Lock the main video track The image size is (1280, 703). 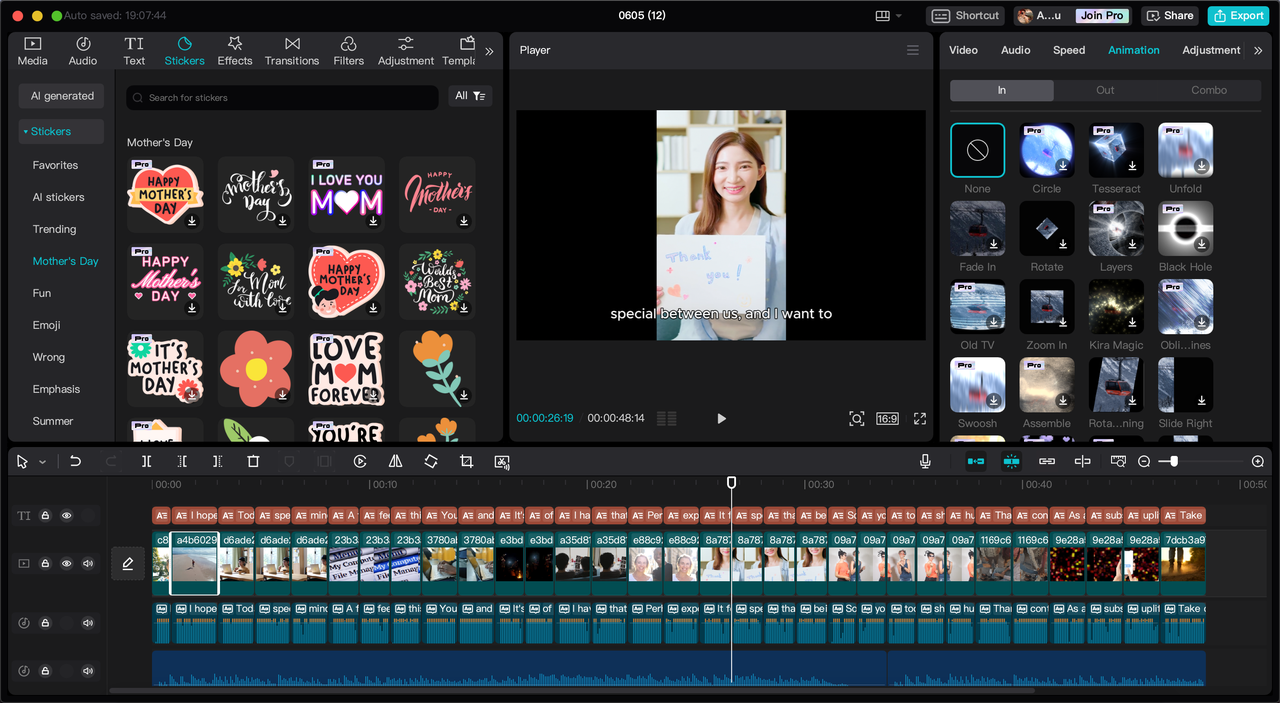pyautogui.click(x=45, y=564)
